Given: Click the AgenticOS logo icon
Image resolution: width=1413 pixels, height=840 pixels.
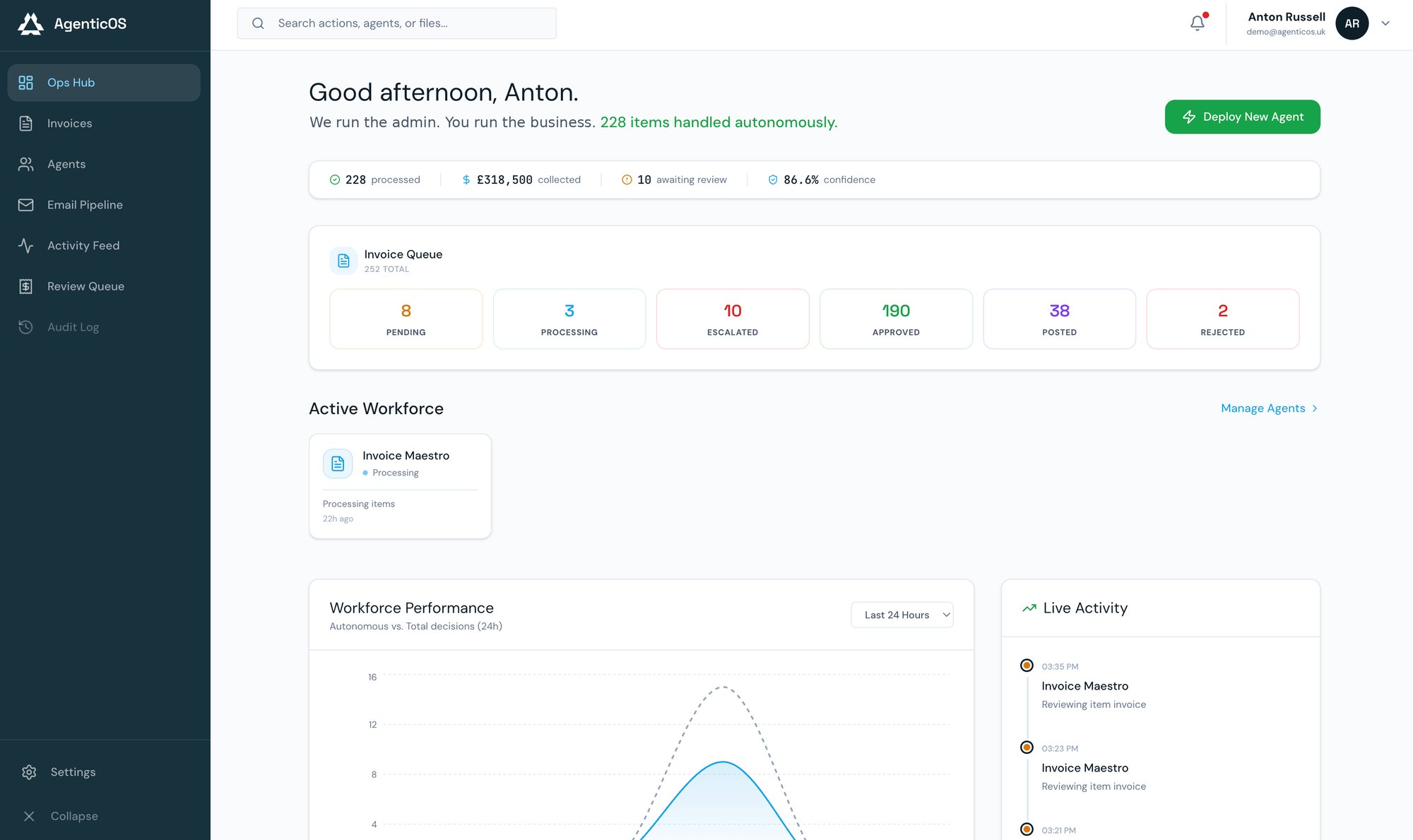Looking at the screenshot, I should [30, 23].
